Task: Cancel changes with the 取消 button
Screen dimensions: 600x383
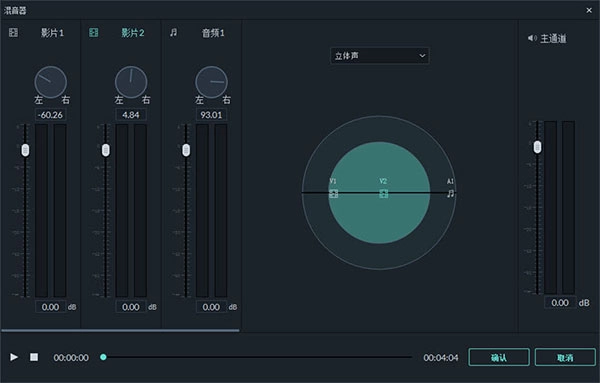Action: (565, 357)
